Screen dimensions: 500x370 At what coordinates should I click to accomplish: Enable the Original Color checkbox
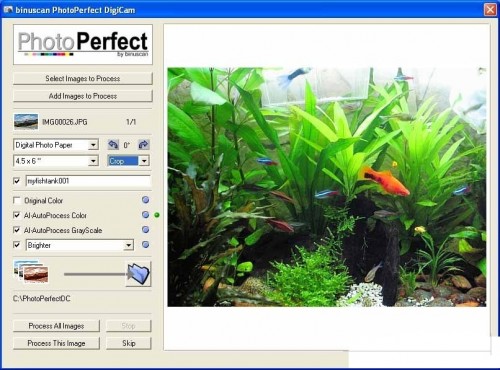(17, 200)
